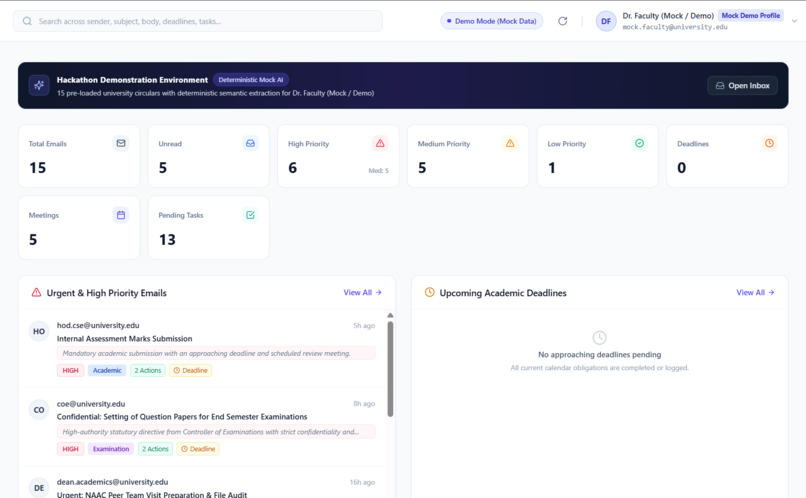Click the scroll up arrow of email list
Screen dimensions: 806x498
tap(390, 315)
